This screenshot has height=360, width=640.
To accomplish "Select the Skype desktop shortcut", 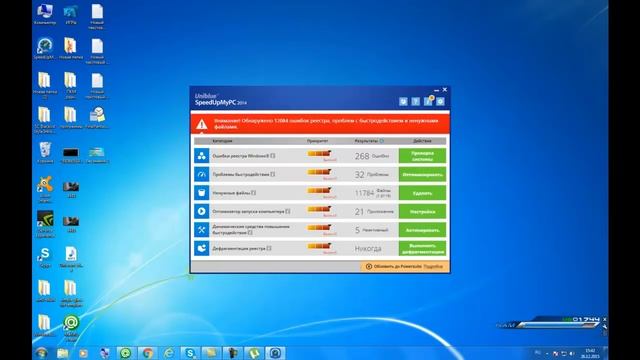I will coord(45,257).
